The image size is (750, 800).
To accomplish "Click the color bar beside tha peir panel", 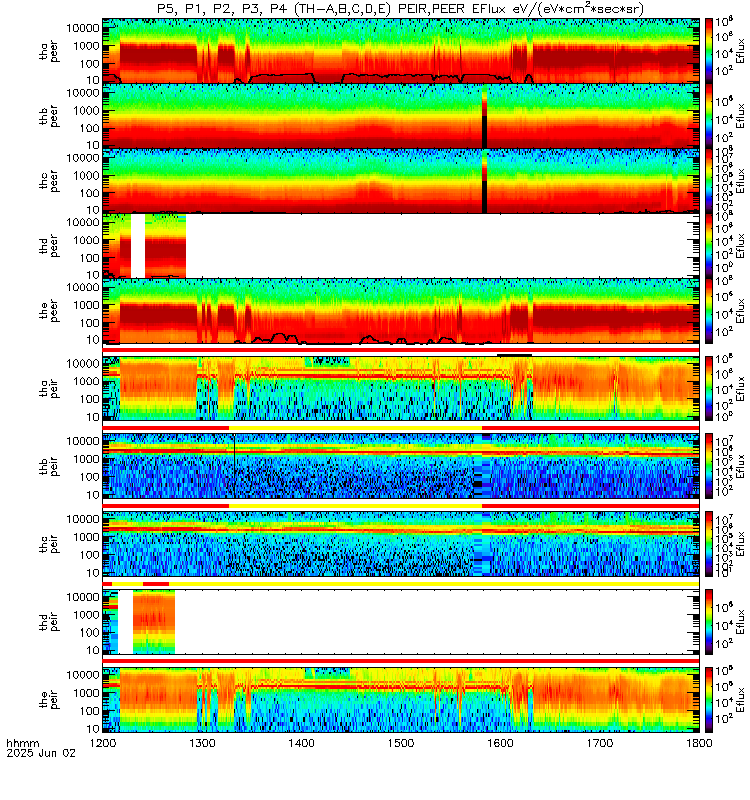I will [x=709, y=388].
